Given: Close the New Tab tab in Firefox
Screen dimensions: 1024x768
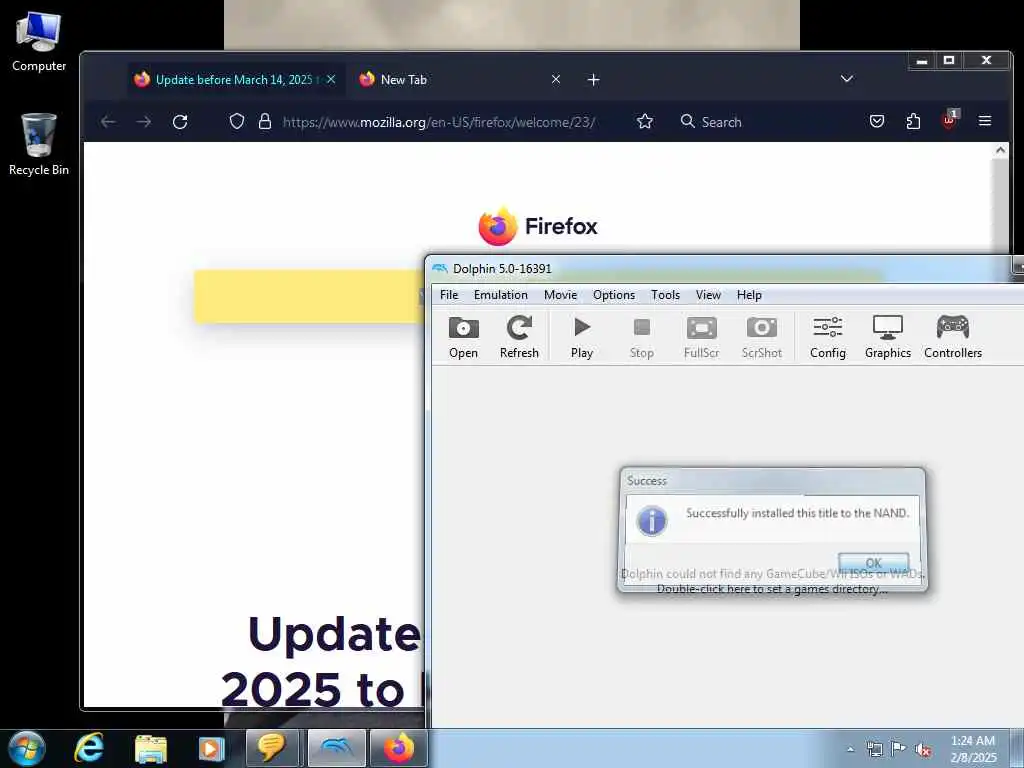Looking at the screenshot, I should click(x=556, y=79).
